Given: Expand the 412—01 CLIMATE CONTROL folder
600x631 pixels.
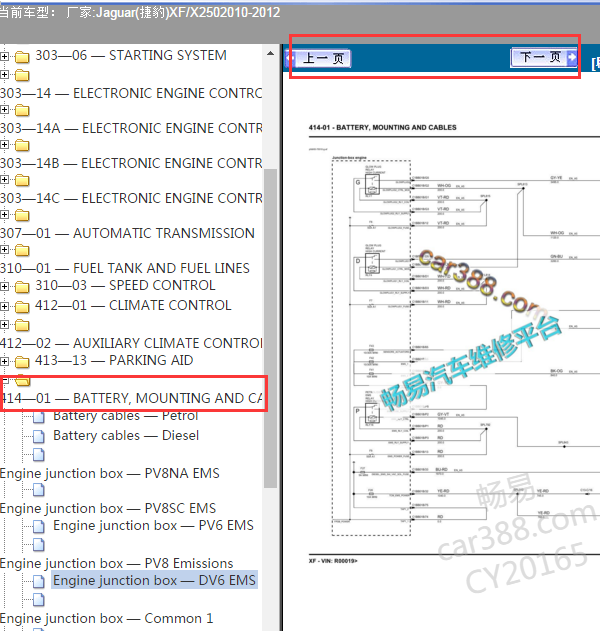Looking at the screenshot, I should [x=4, y=307].
